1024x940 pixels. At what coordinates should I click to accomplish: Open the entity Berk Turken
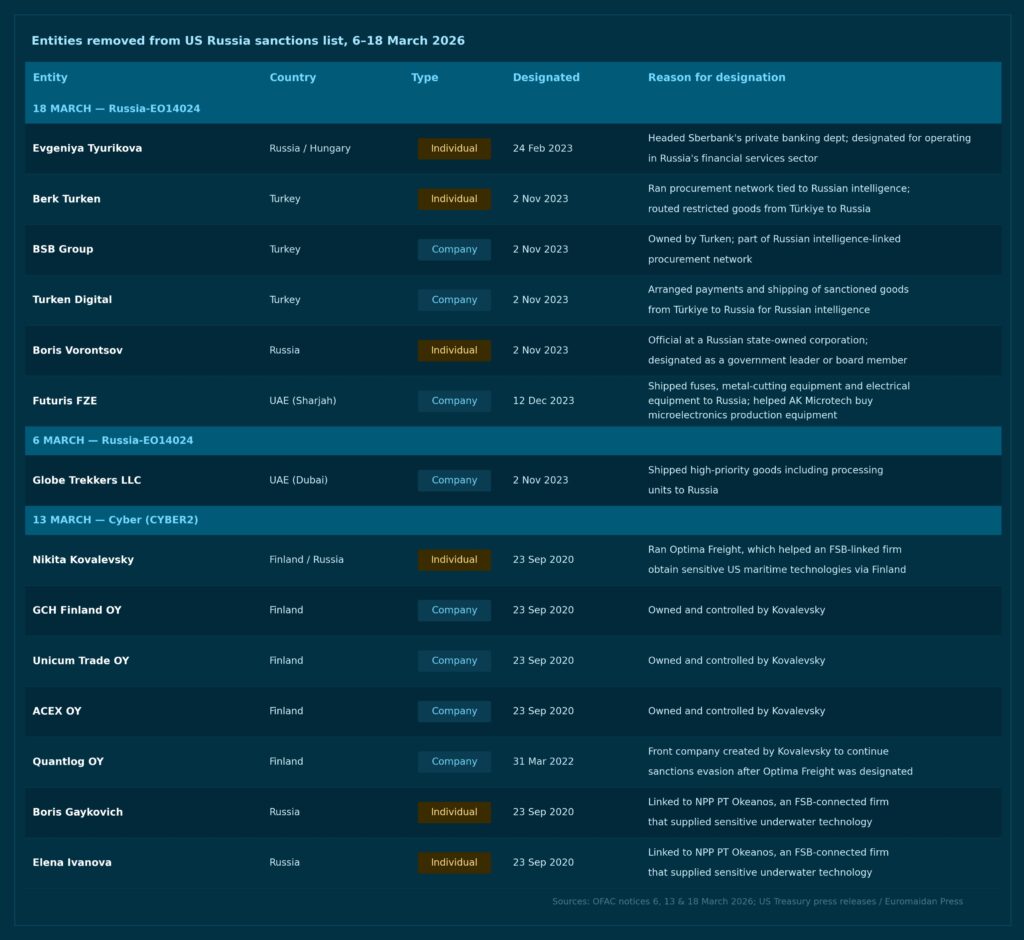coord(67,199)
